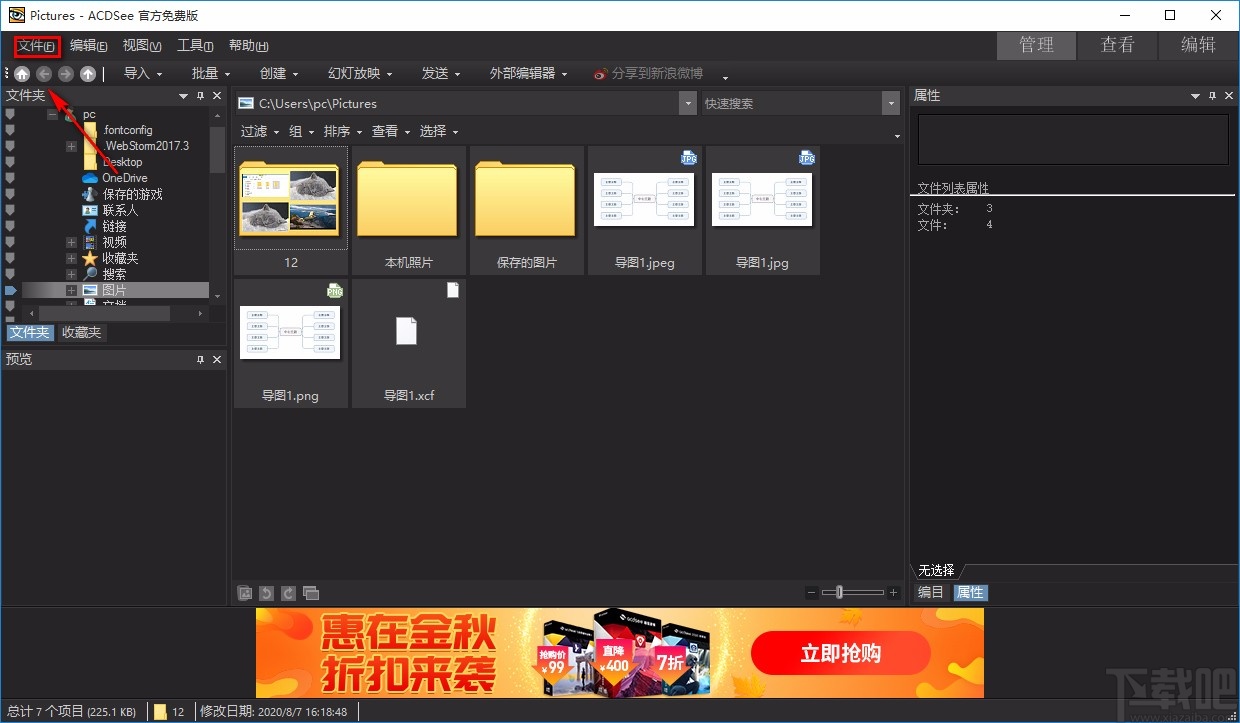Image resolution: width=1240 pixels, height=723 pixels.
Task: Switch to the 收藏夹 tab
Action: click(x=80, y=332)
